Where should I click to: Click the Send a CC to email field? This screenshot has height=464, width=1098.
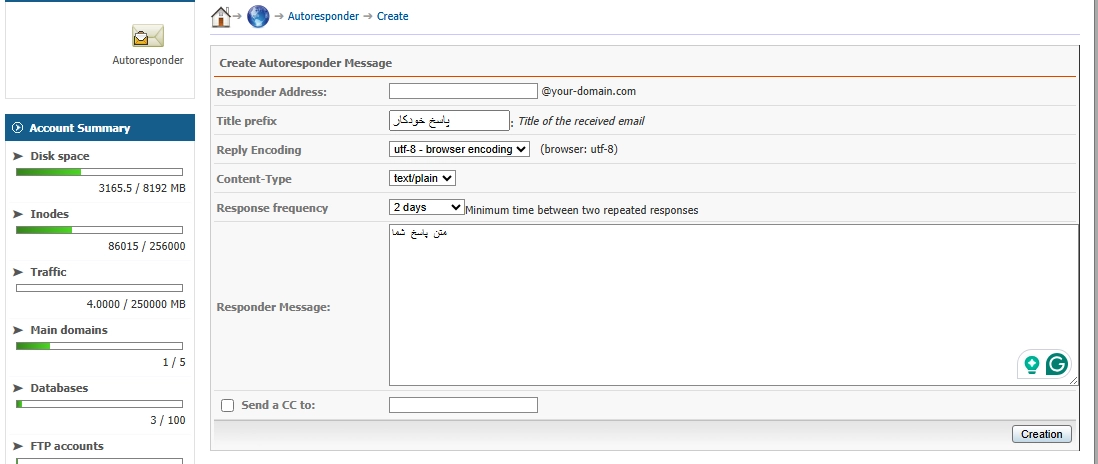point(464,405)
